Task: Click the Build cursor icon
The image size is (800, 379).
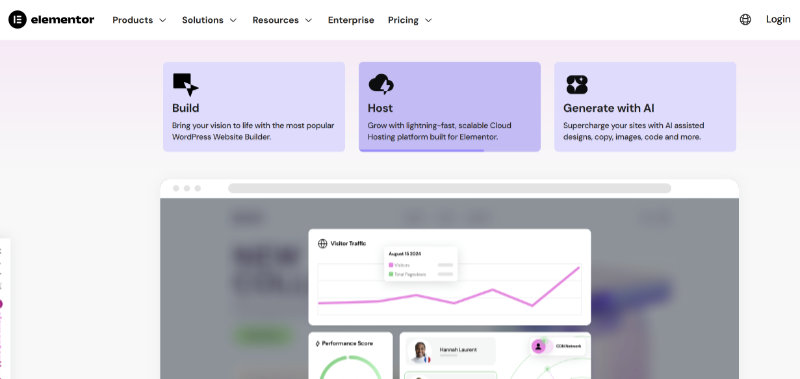Action: click(x=185, y=85)
